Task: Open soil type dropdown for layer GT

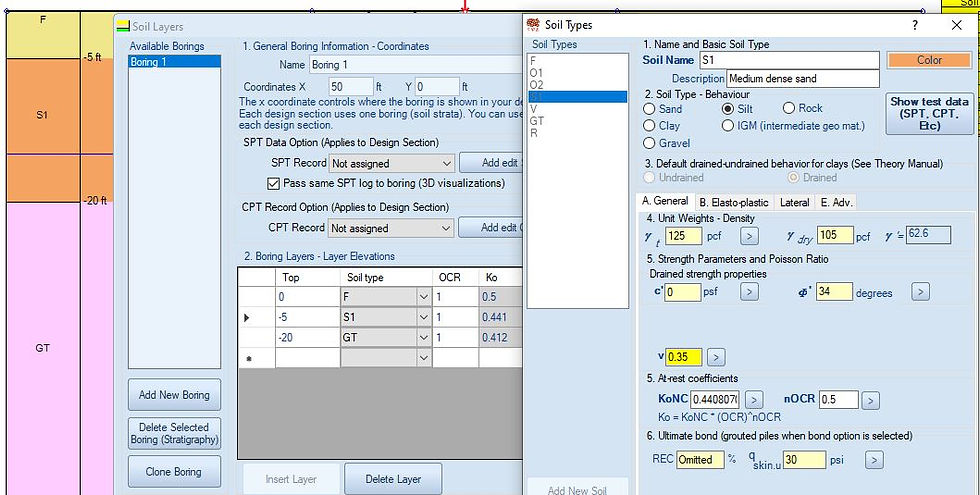Action: click(424, 338)
